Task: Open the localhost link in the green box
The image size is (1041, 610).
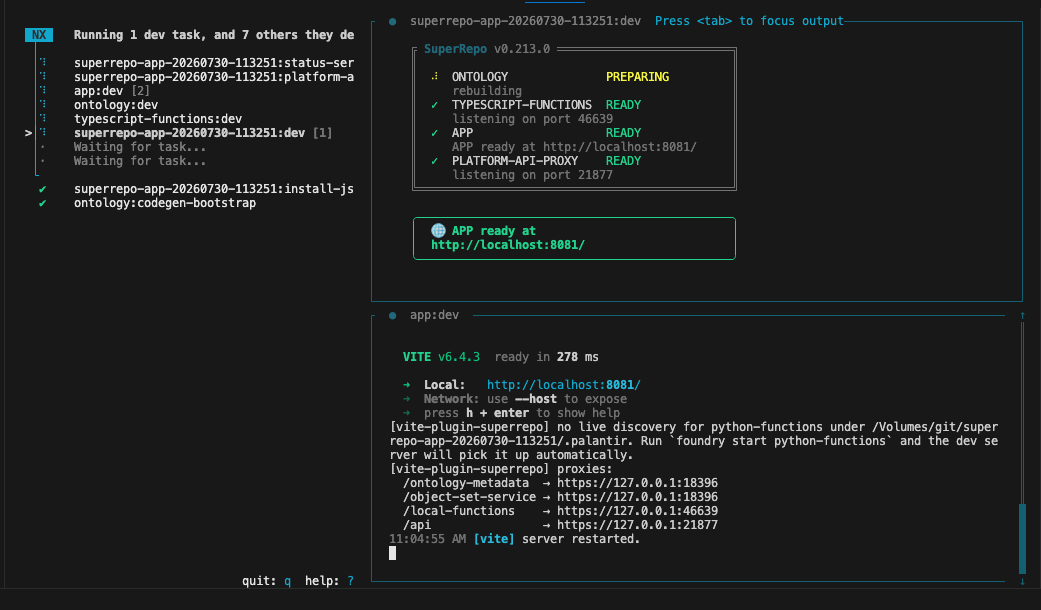Action: pyautogui.click(x=508, y=245)
